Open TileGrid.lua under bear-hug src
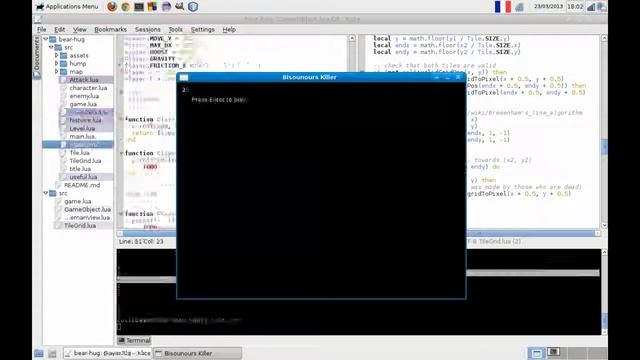Image resolution: width=640 pixels, height=360 pixels. [85, 161]
